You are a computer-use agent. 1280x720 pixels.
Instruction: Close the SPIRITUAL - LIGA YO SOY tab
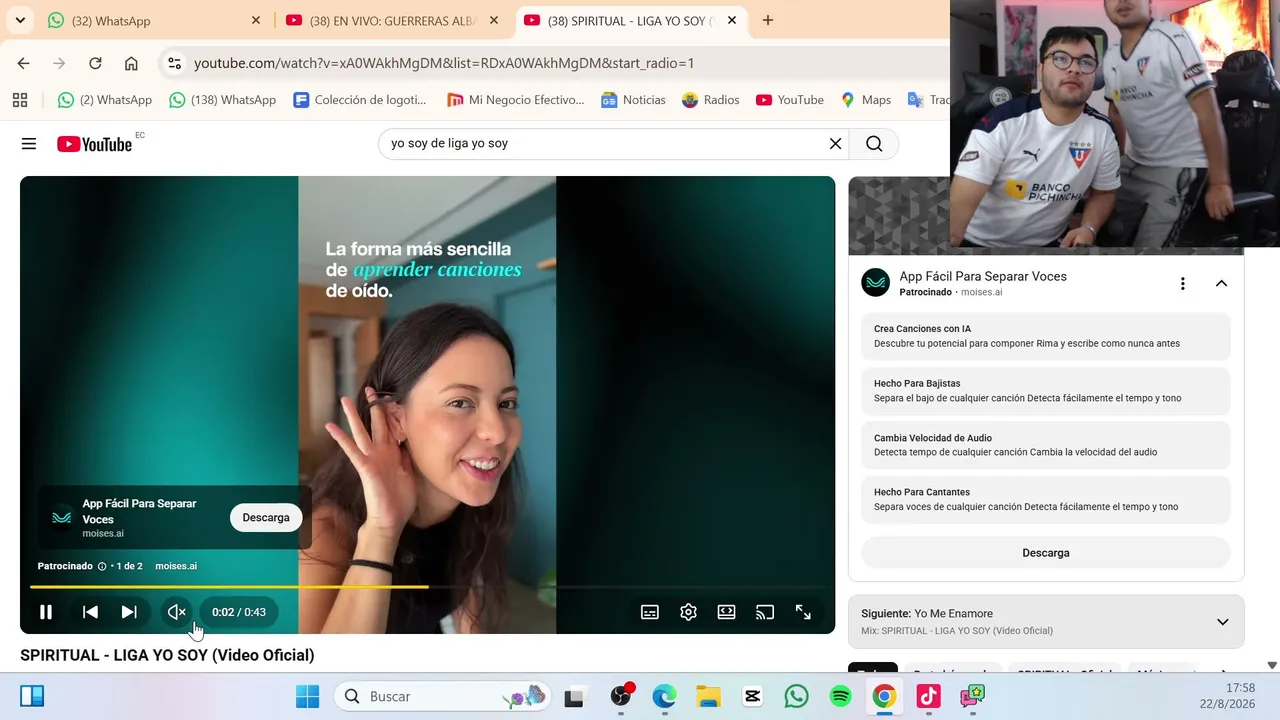click(732, 20)
